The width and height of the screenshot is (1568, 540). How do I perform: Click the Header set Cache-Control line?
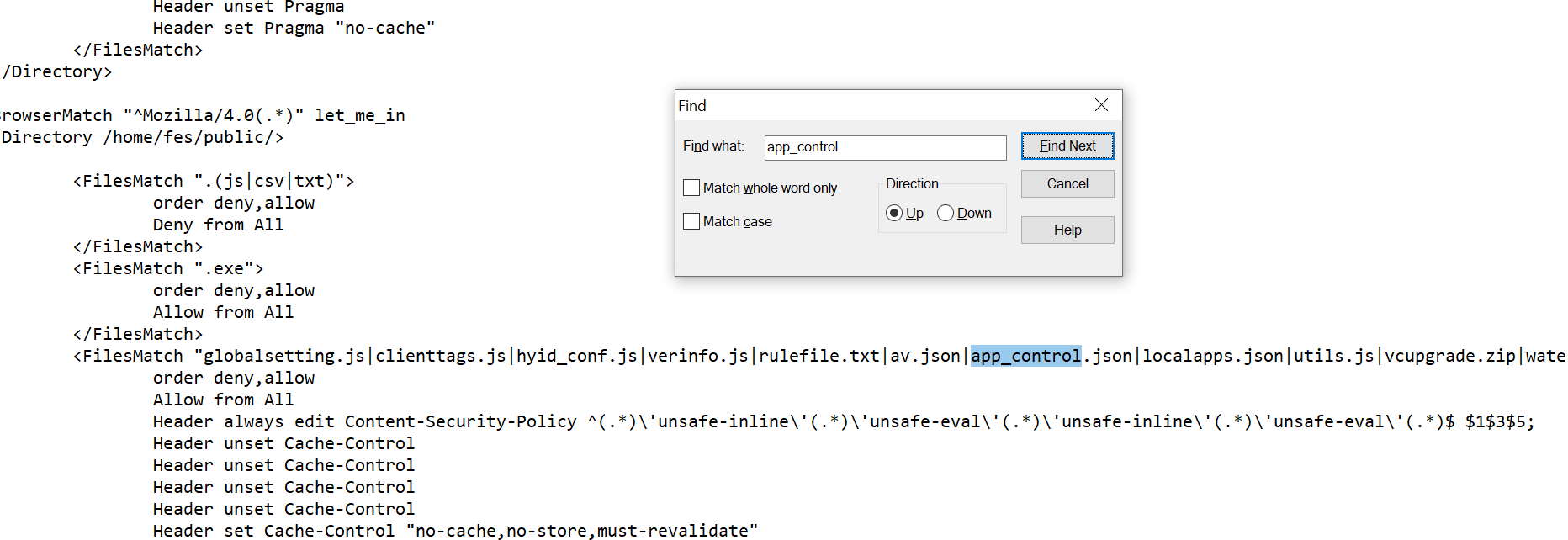(454, 532)
